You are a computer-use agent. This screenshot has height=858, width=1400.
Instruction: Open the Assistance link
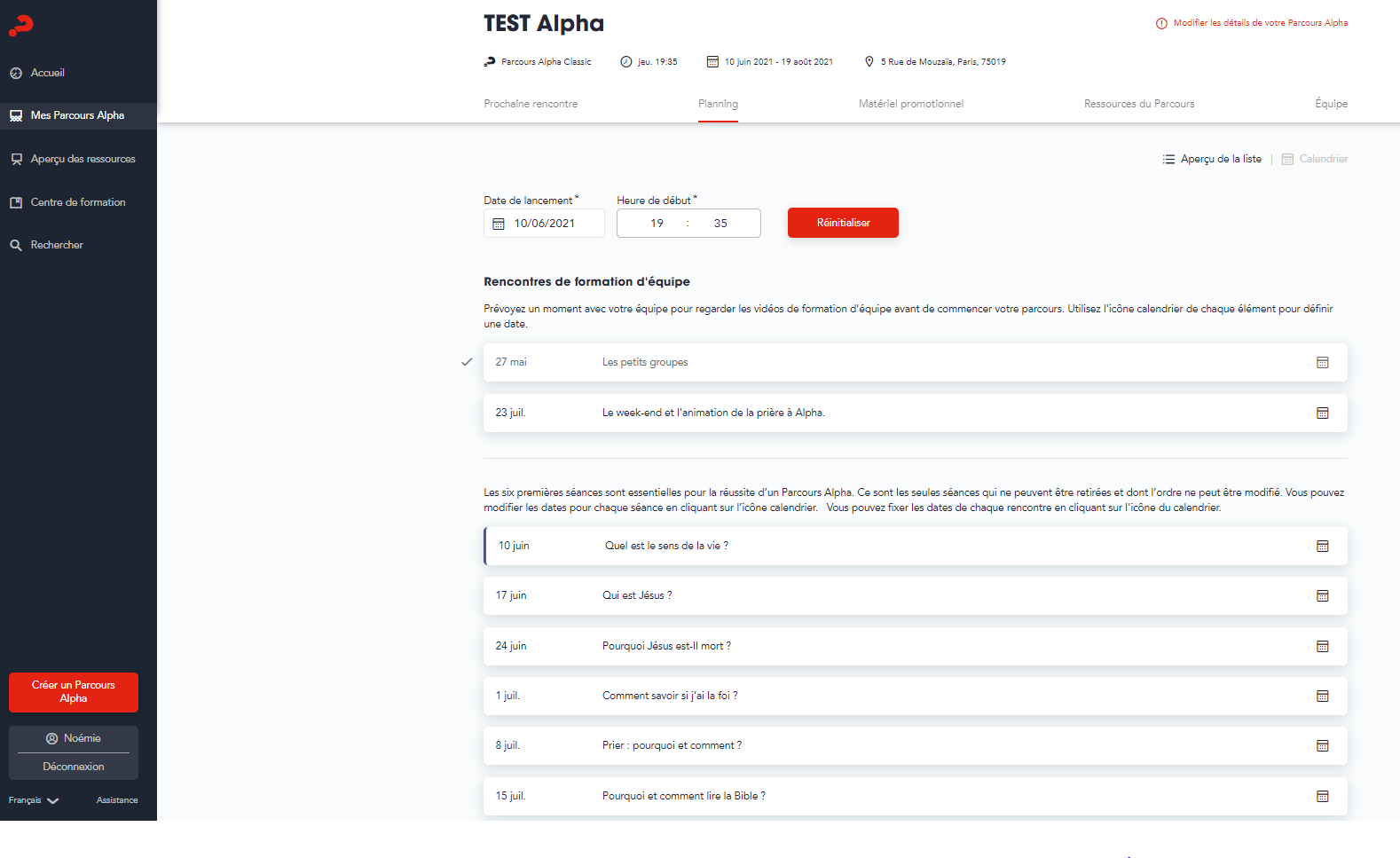[117, 800]
